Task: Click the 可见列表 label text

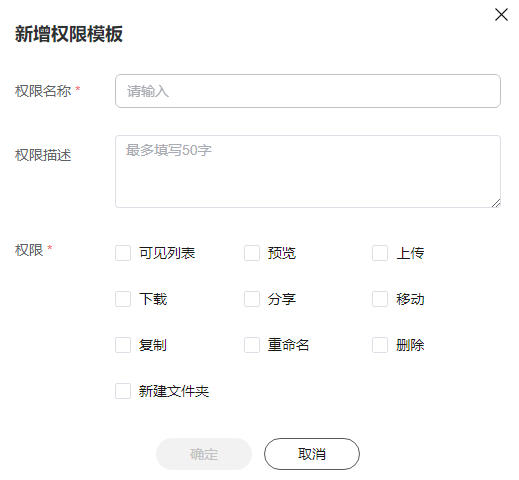Action: 167,253
